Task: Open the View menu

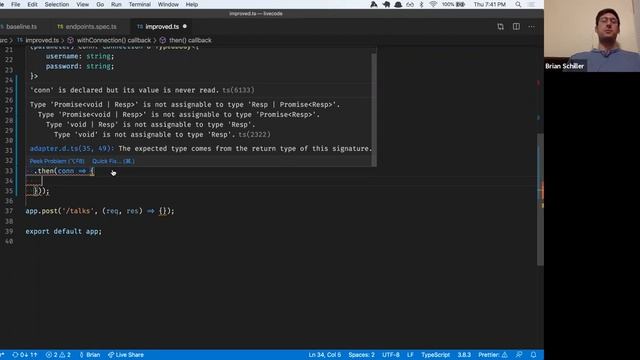Action: coord(82,4)
